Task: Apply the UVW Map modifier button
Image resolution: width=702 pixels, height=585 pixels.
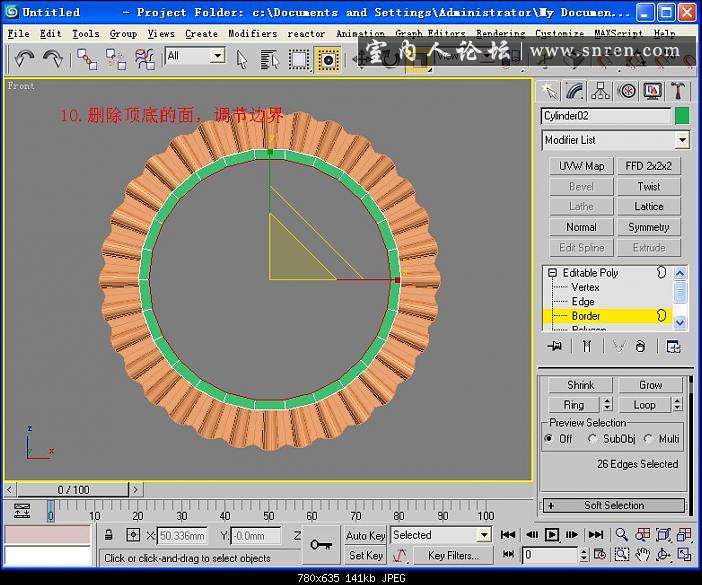Action: [x=581, y=166]
